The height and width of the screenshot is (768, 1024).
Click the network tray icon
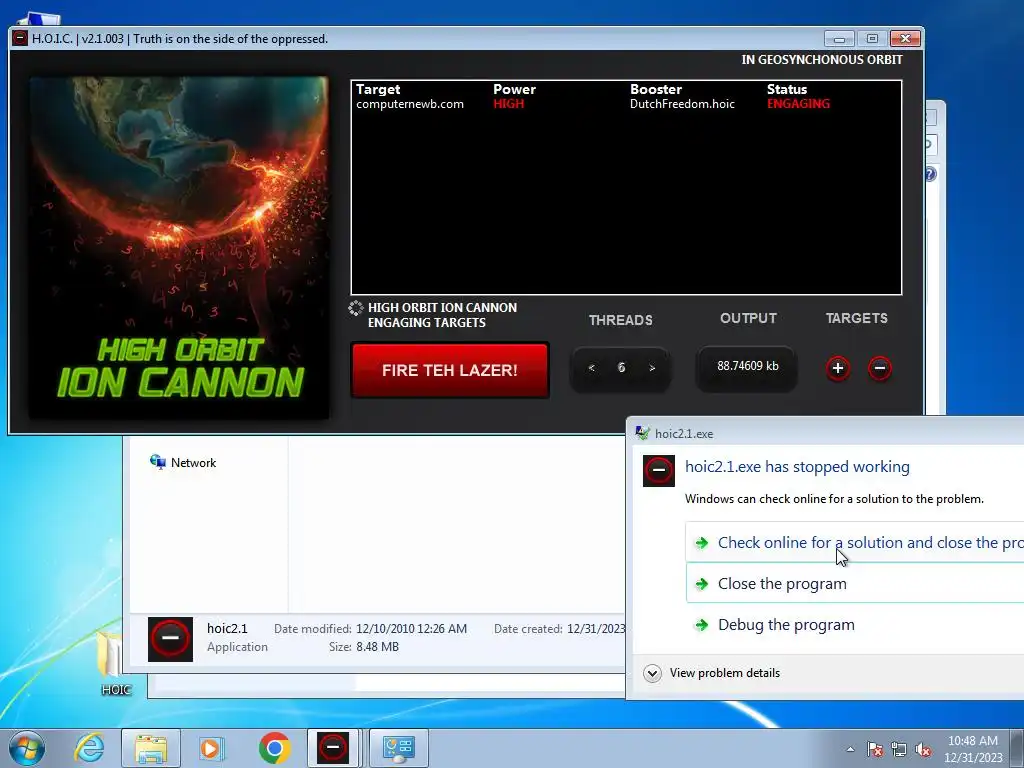point(899,749)
